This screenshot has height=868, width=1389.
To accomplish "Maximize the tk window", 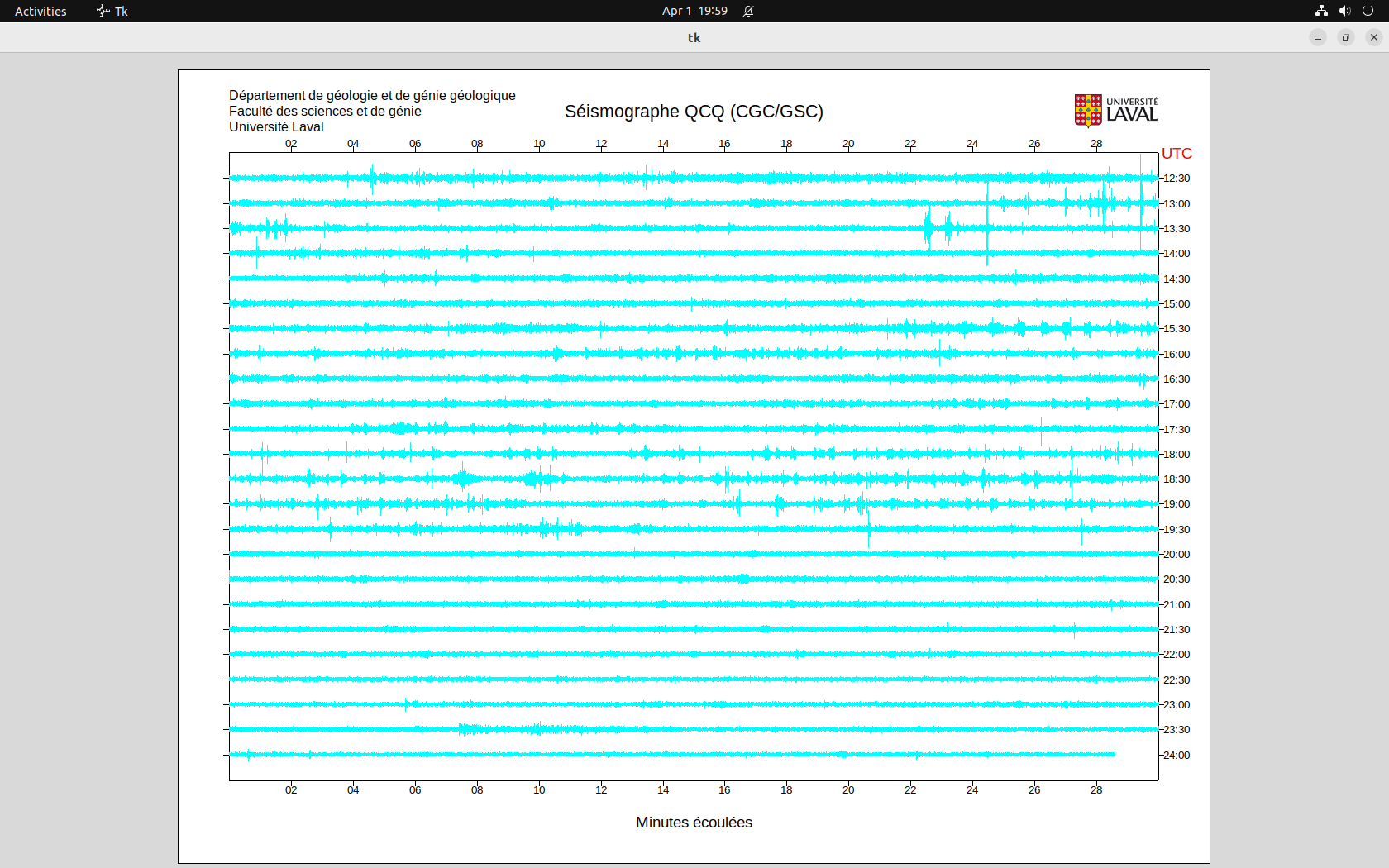I will [x=1346, y=37].
